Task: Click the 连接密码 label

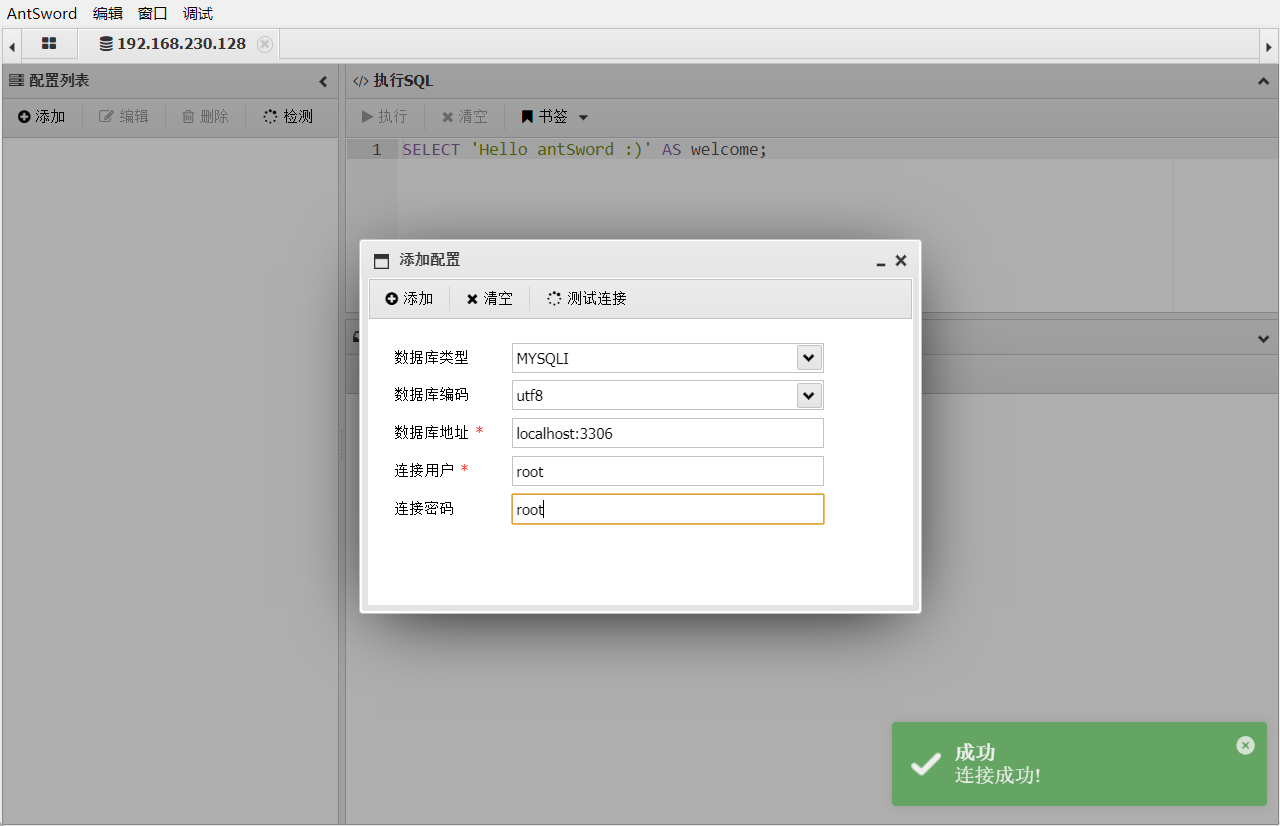Action: 424,509
